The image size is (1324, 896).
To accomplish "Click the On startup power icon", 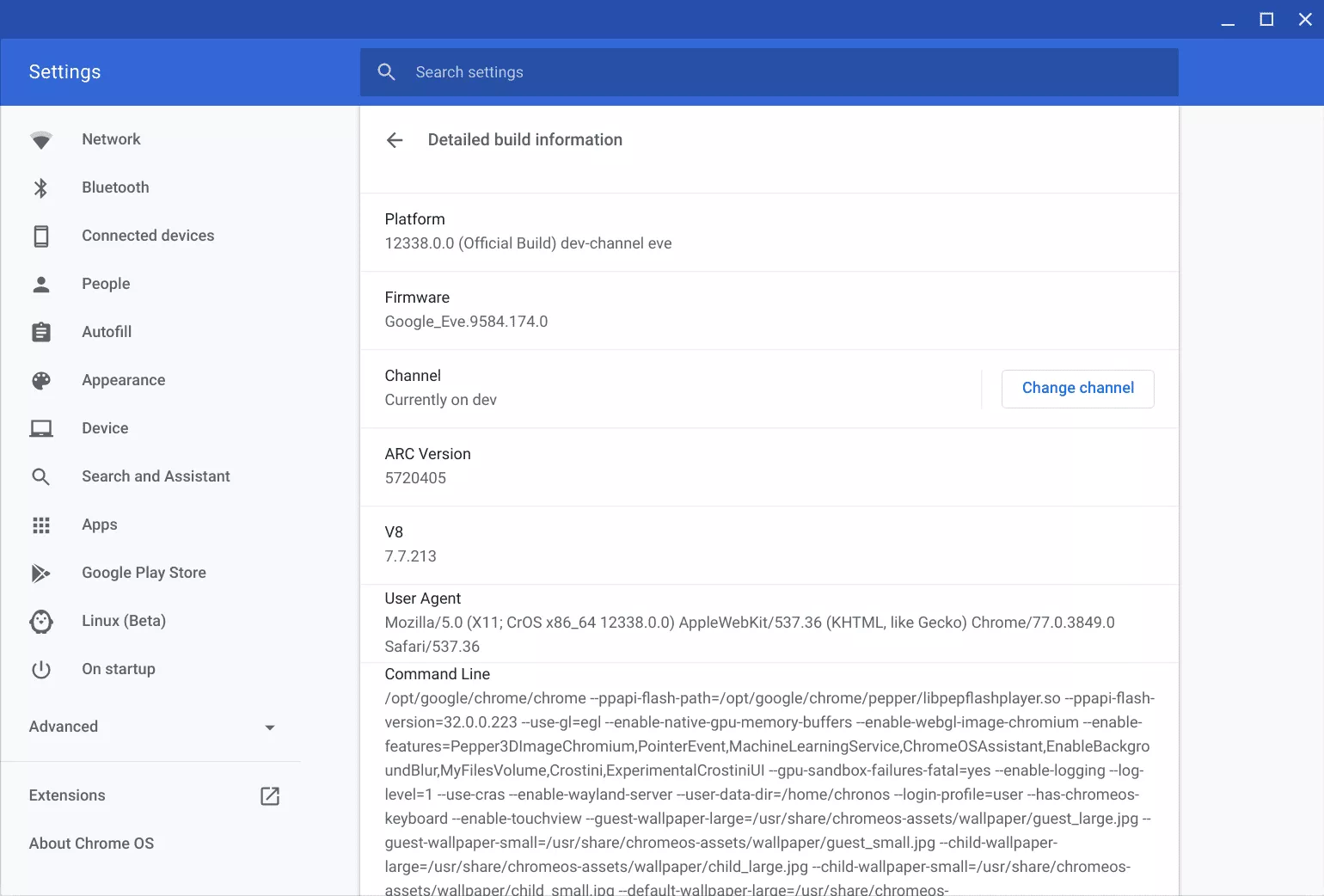I will [x=41, y=670].
